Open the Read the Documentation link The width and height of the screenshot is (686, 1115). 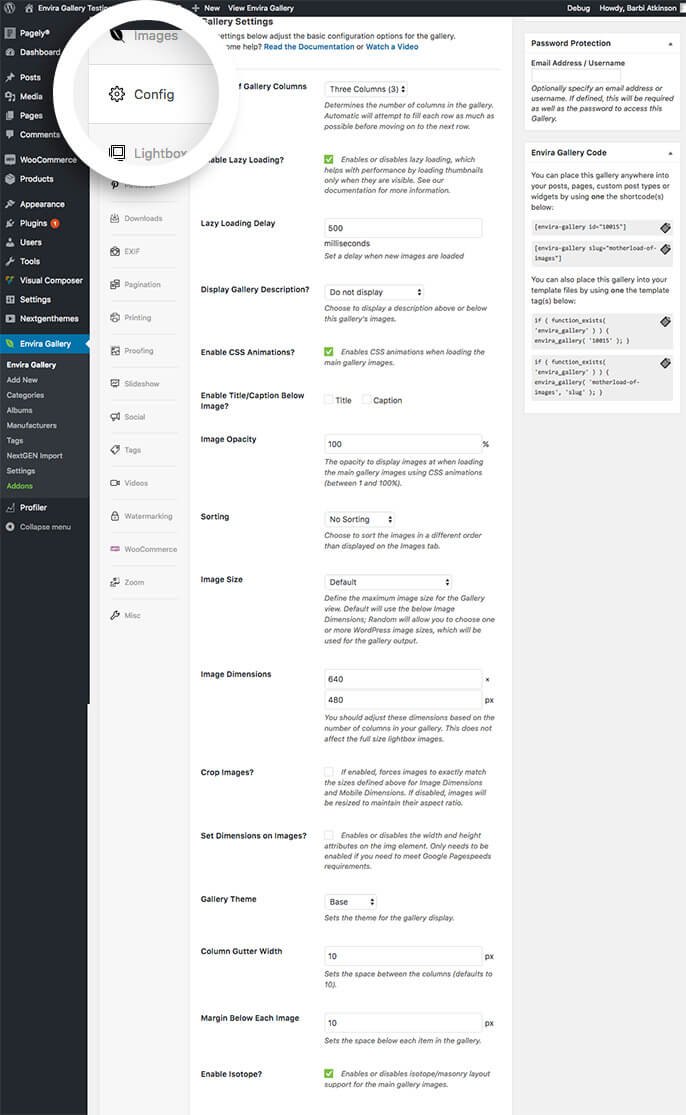[307, 46]
